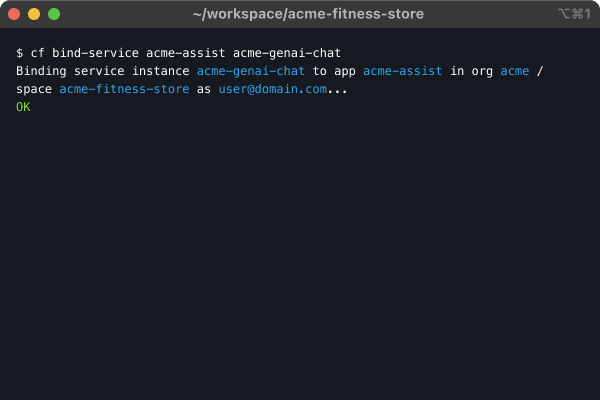Click blue 'acme-assist' app name in output

(403, 71)
